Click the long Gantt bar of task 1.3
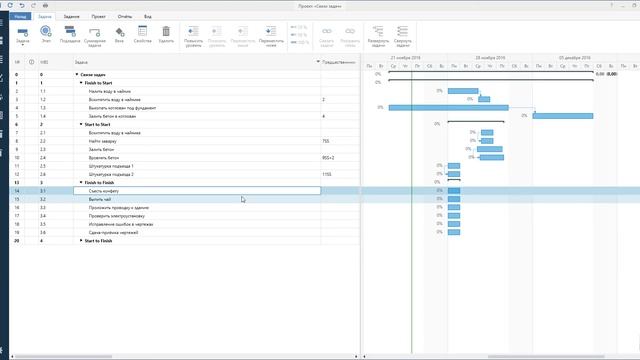The image size is (640, 360). coord(449,108)
